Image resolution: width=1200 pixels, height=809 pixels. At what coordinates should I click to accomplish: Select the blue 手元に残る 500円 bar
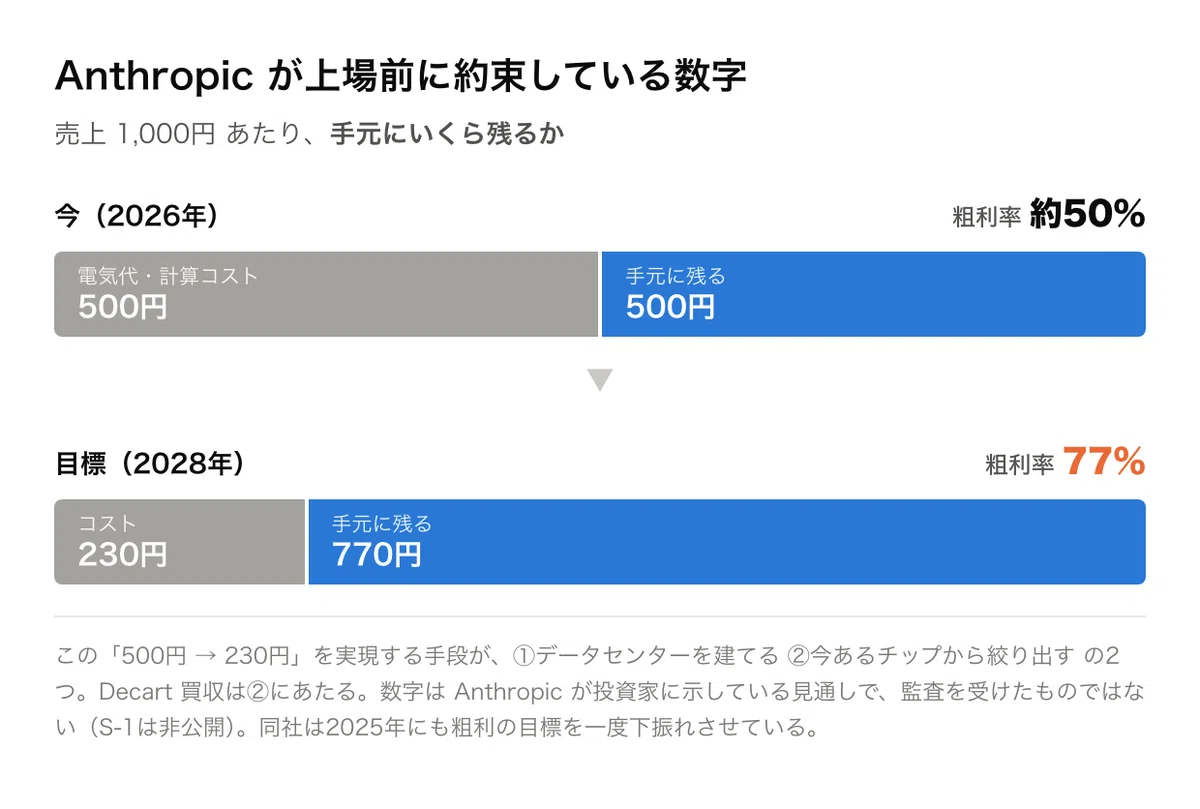(x=873, y=294)
